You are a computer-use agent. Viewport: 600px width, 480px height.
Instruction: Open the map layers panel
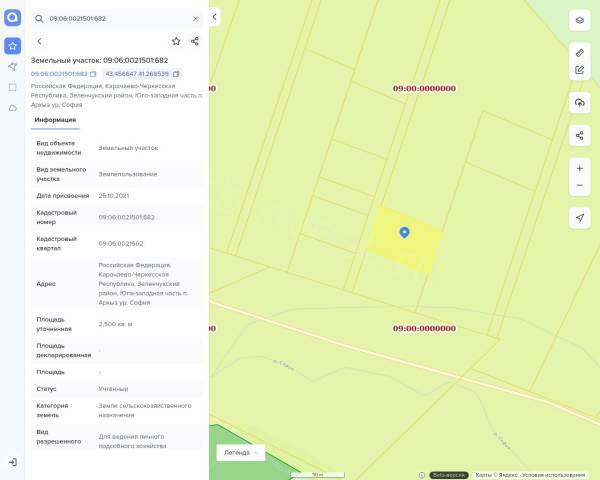580,20
